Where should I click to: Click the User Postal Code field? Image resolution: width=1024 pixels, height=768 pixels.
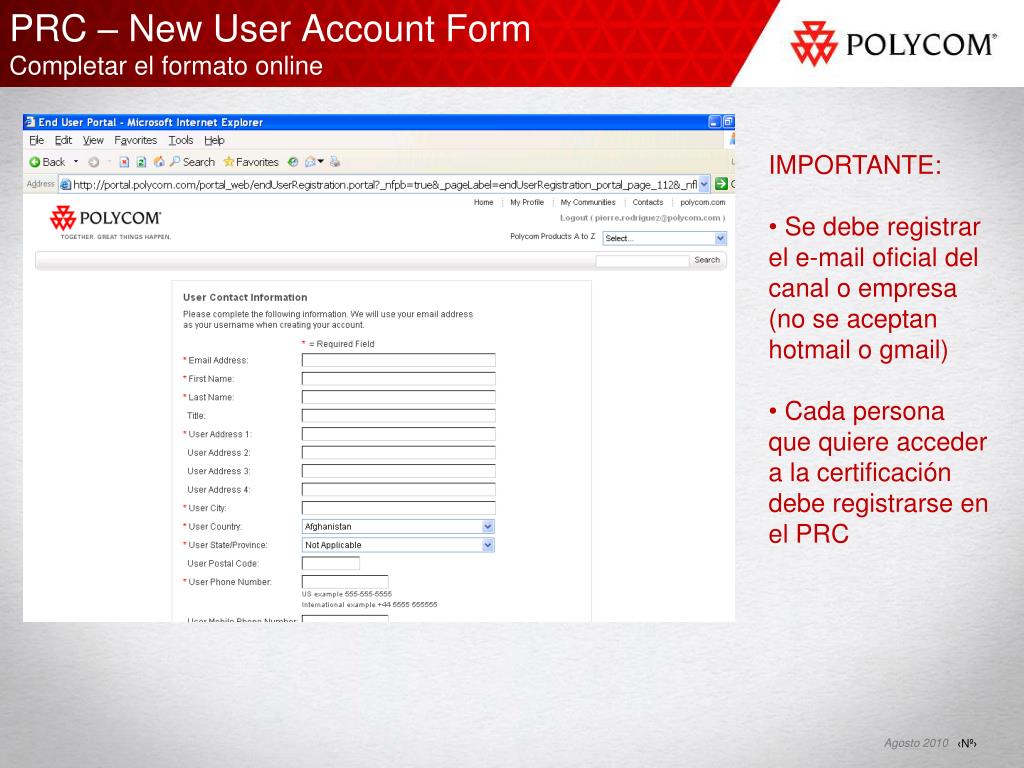pyautogui.click(x=330, y=563)
